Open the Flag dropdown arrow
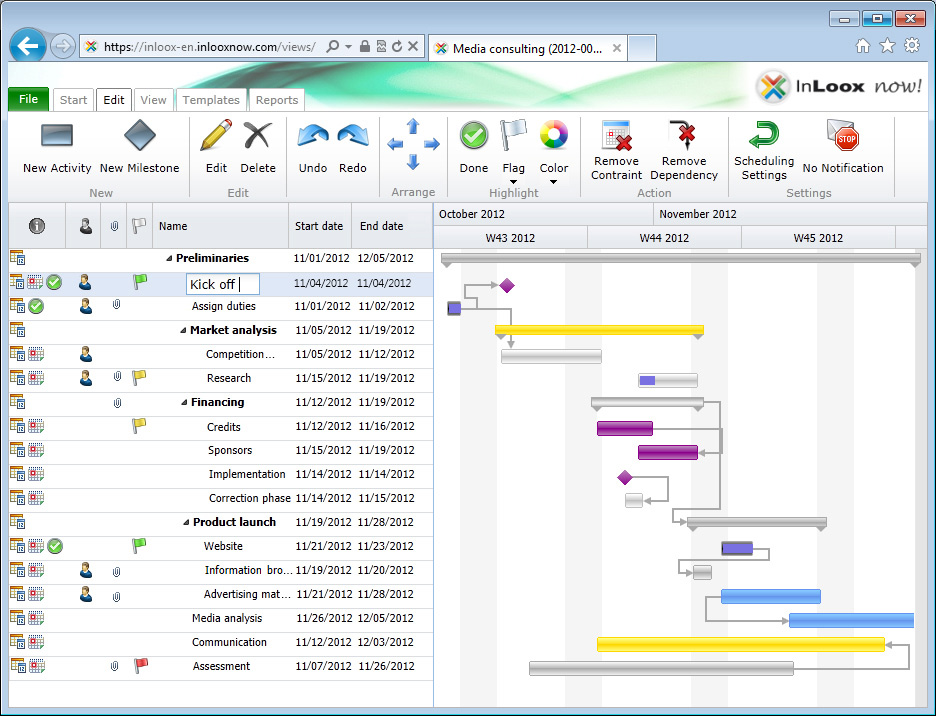The width and height of the screenshot is (936, 716). (513, 182)
